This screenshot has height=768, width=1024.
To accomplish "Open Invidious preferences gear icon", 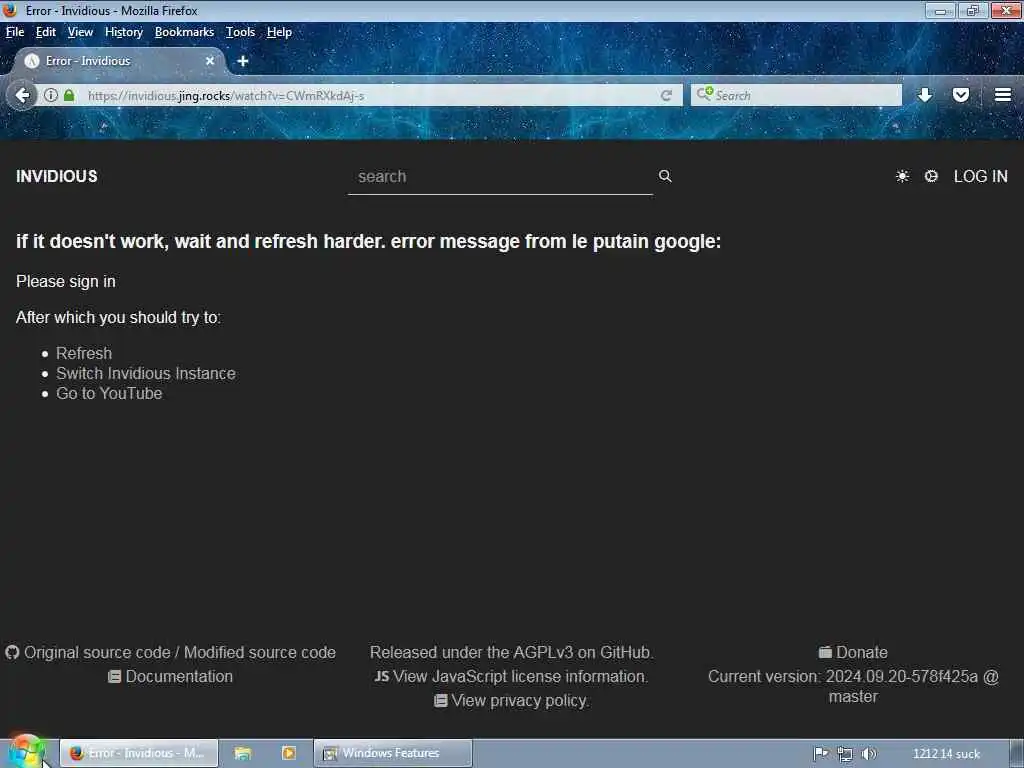I will point(931,176).
